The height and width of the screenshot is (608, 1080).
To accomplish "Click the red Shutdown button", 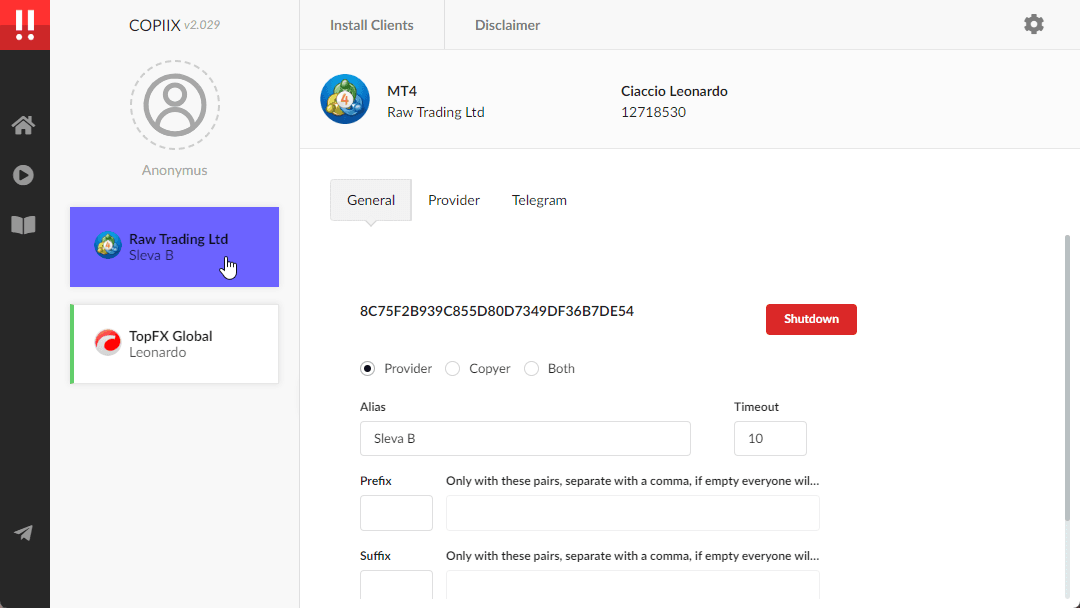I will 811,319.
